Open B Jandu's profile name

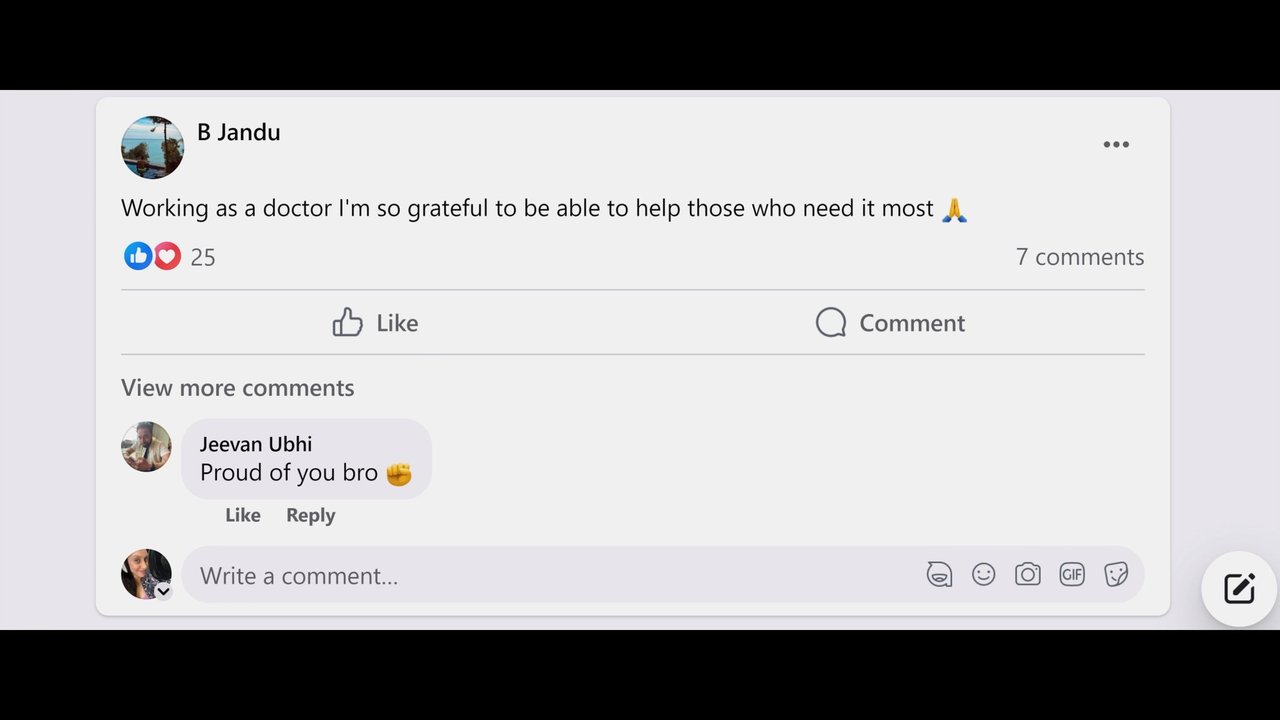[x=239, y=132]
